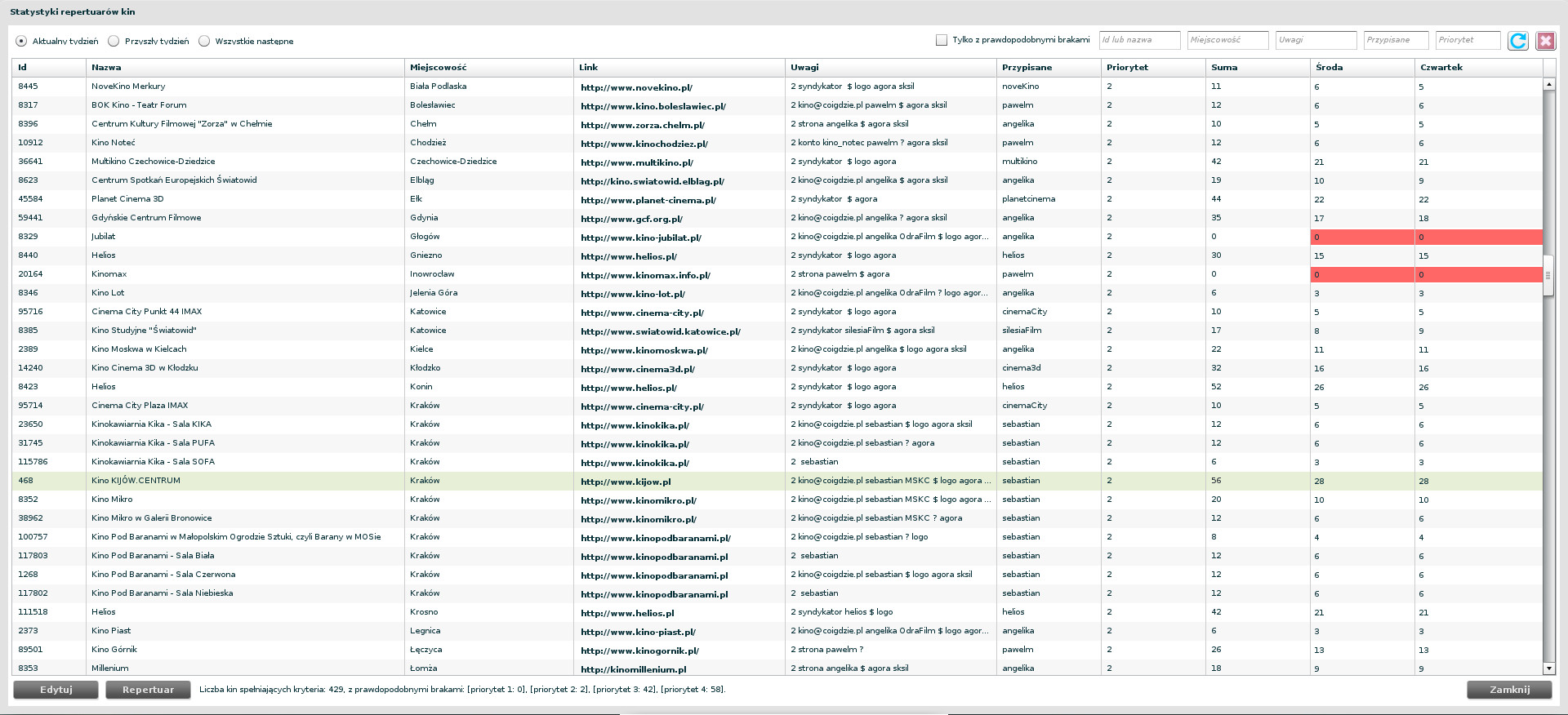
Task: Enable 'Tylko z prawdopodobnymi brakami' checkbox
Action: [942, 40]
